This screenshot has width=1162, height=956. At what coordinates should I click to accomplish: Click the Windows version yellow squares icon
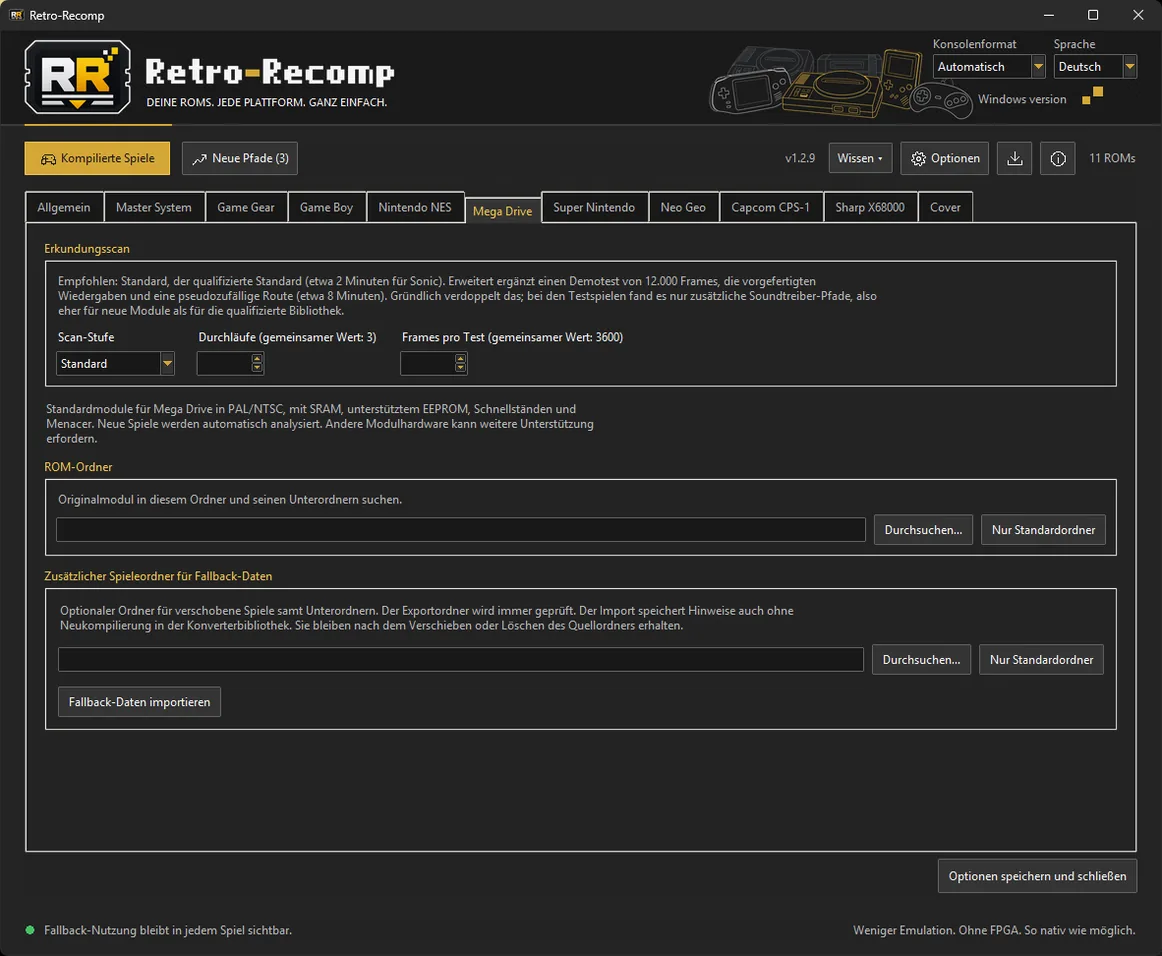coord(1092,96)
